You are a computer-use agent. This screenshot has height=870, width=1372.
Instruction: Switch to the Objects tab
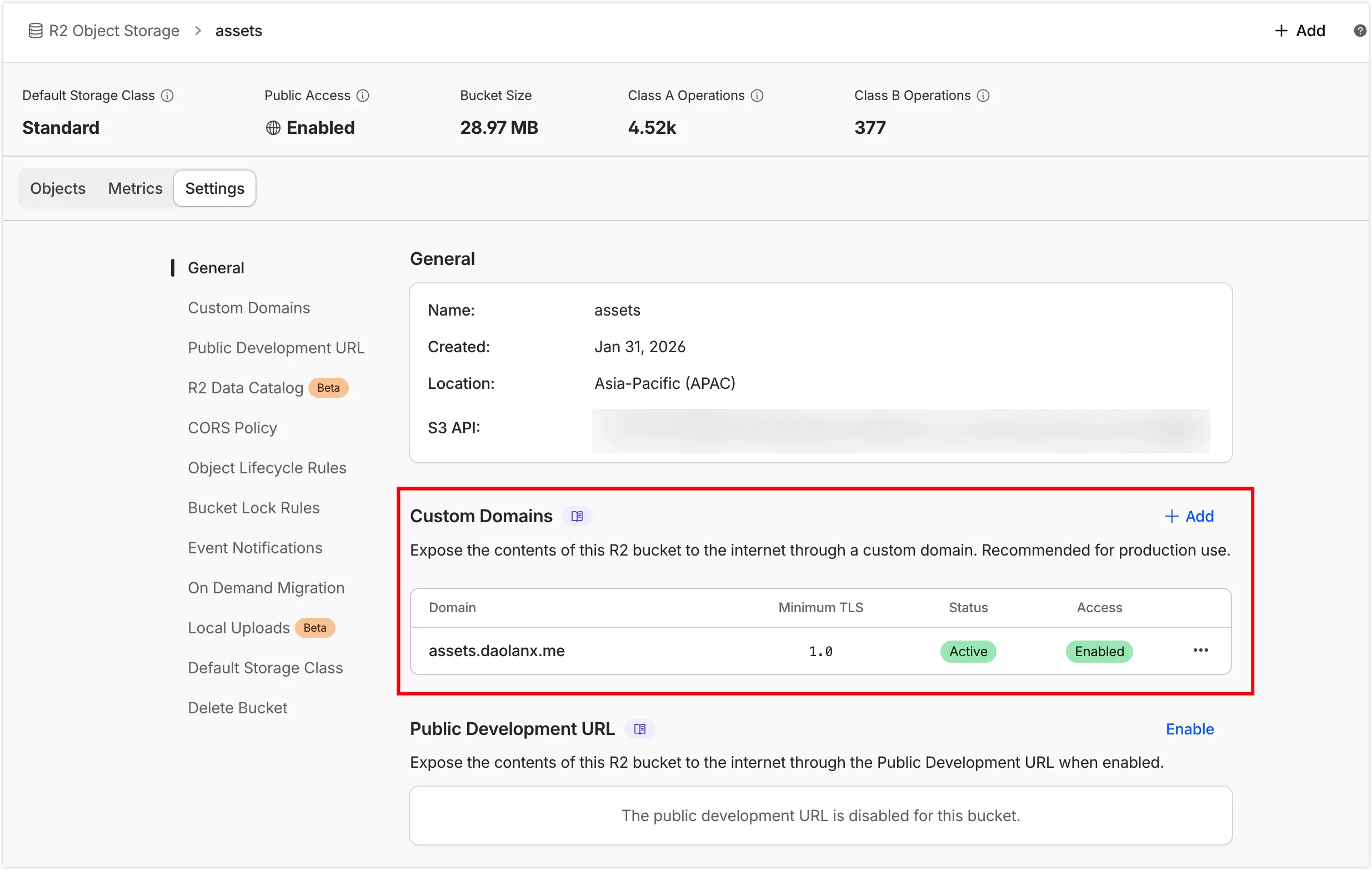click(58, 188)
